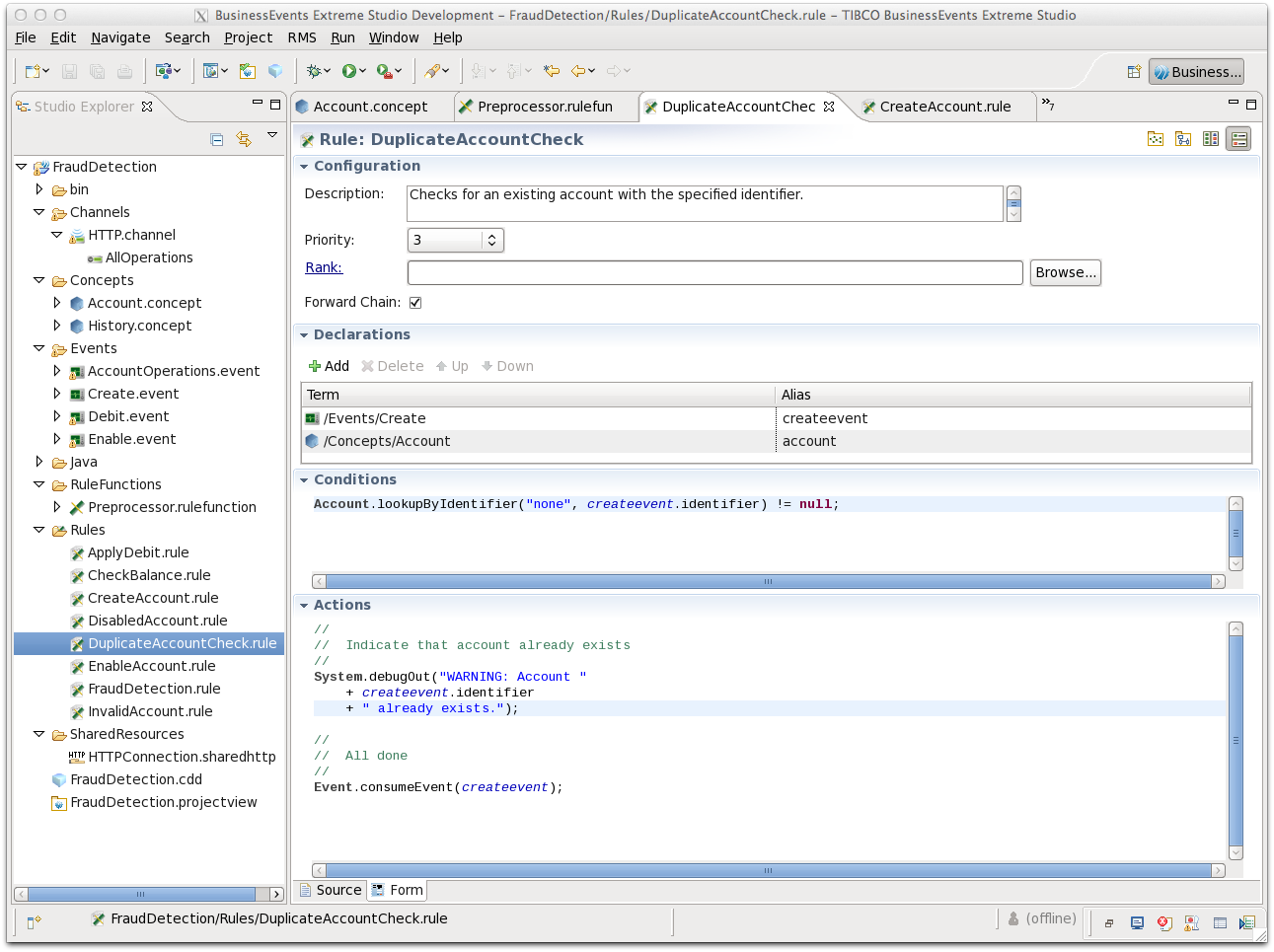Viewport: 1274px width, 952px height.
Task: Click the fast view icon in status bar
Action: coord(34,921)
